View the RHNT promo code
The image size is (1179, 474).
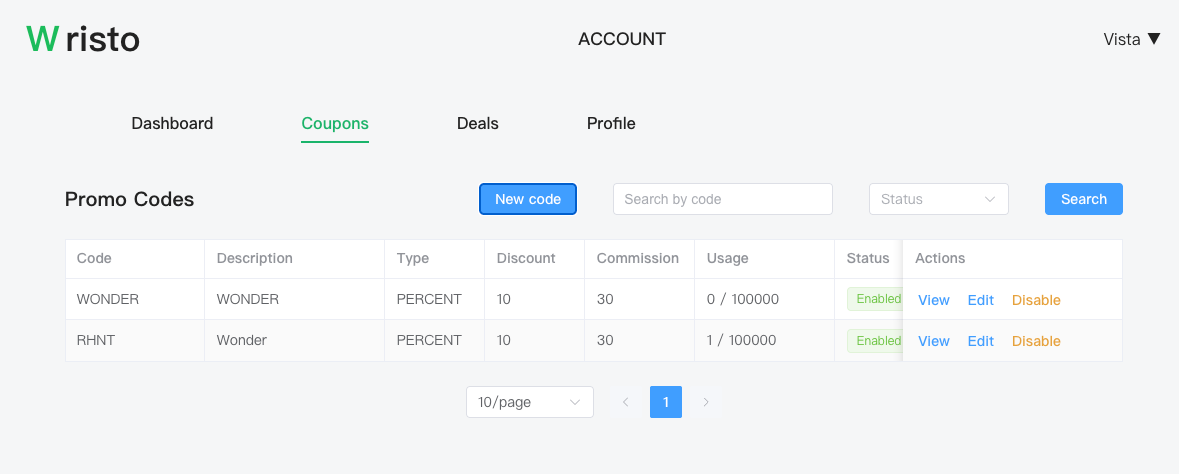[x=933, y=341]
